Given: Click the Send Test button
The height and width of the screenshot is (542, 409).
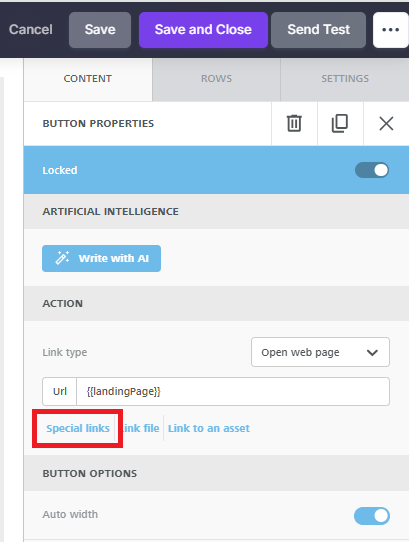Looking at the screenshot, I should point(318,30).
